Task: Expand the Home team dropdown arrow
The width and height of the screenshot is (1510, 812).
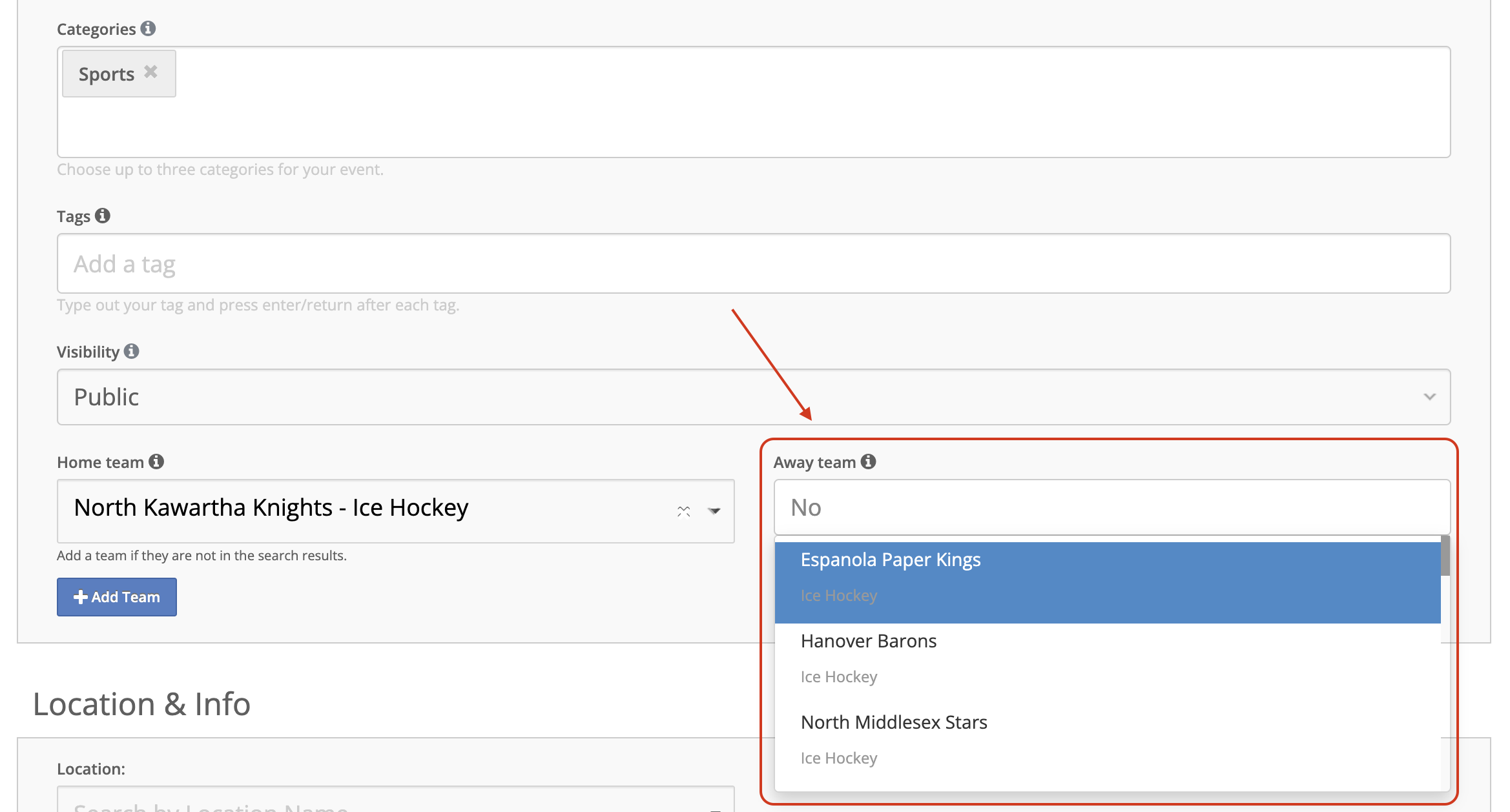Action: [714, 511]
